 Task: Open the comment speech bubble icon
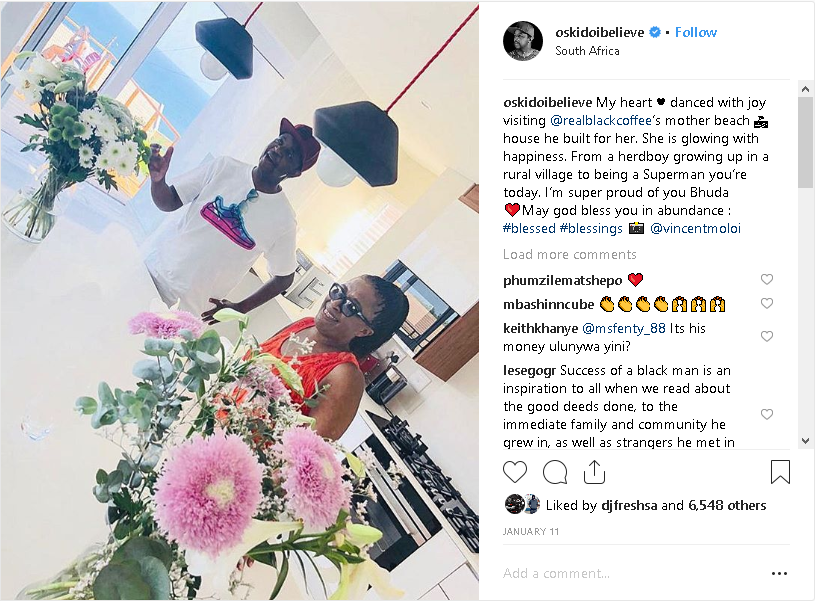[555, 472]
